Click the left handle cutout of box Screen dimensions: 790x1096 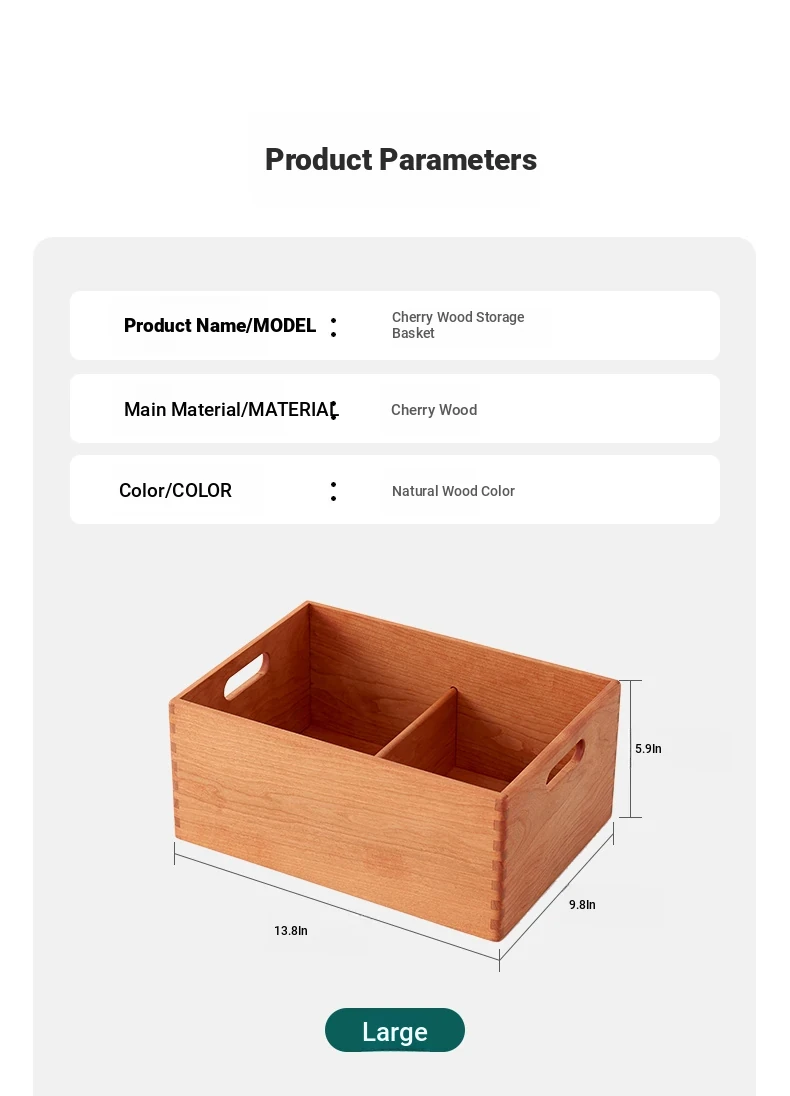(245, 676)
